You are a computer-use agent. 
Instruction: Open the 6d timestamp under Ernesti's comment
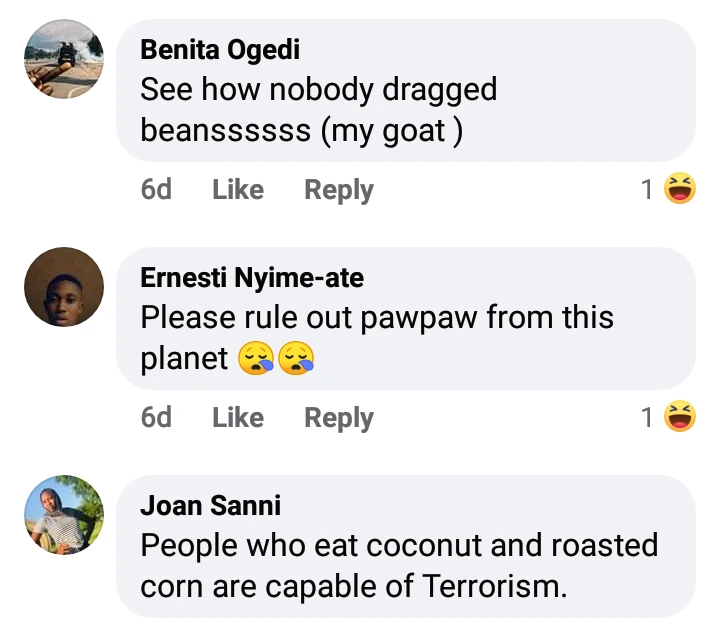click(x=156, y=417)
